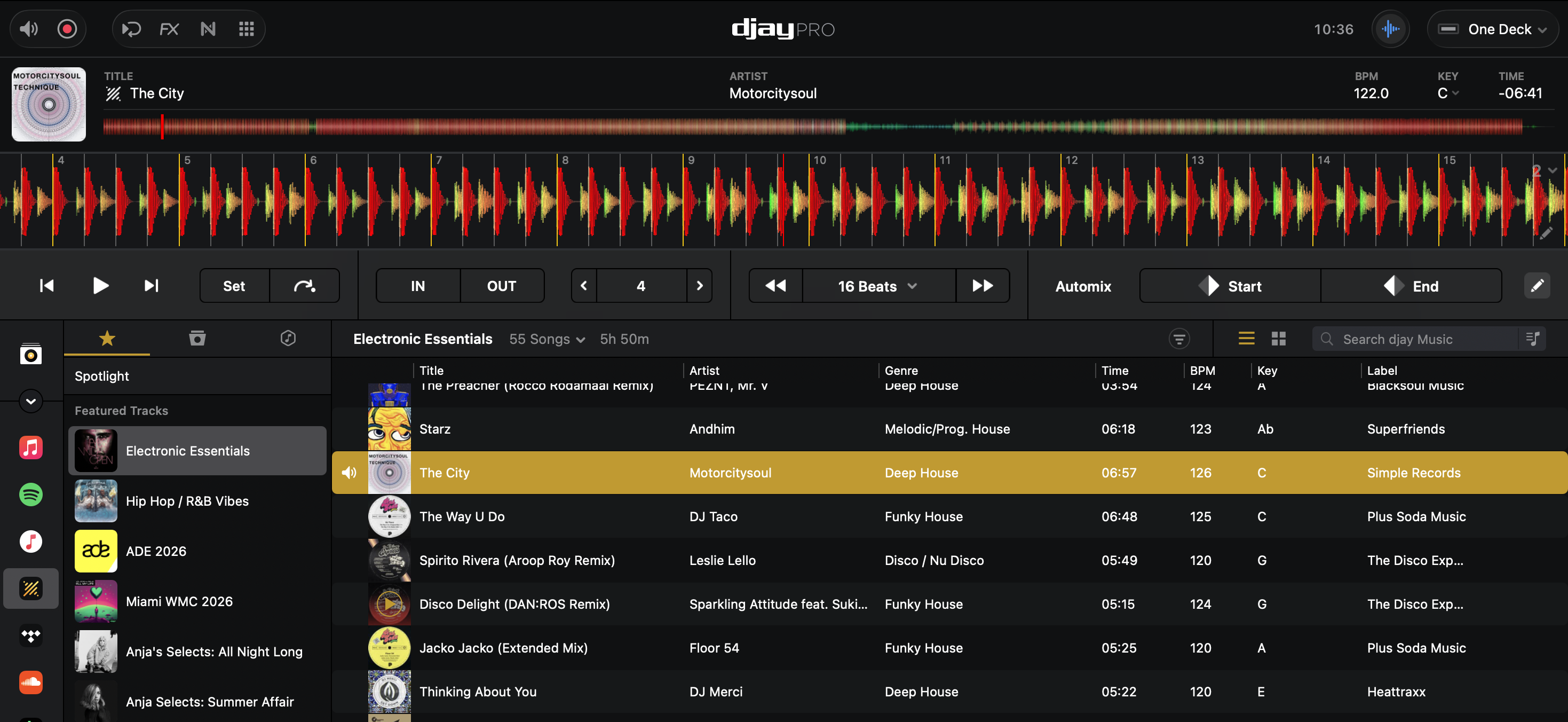Expand the sidebar collapse chevron

[30, 401]
